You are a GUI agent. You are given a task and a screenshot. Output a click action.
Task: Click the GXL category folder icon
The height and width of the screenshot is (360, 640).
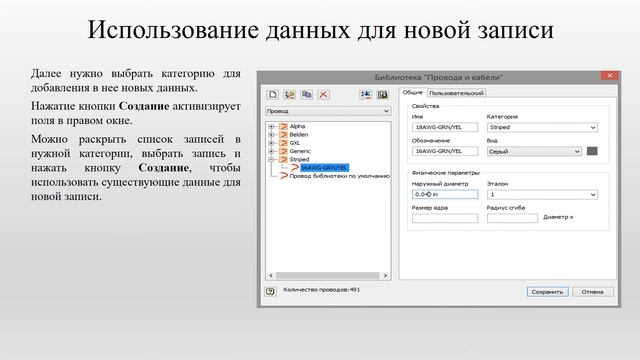click(x=283, y=143)
